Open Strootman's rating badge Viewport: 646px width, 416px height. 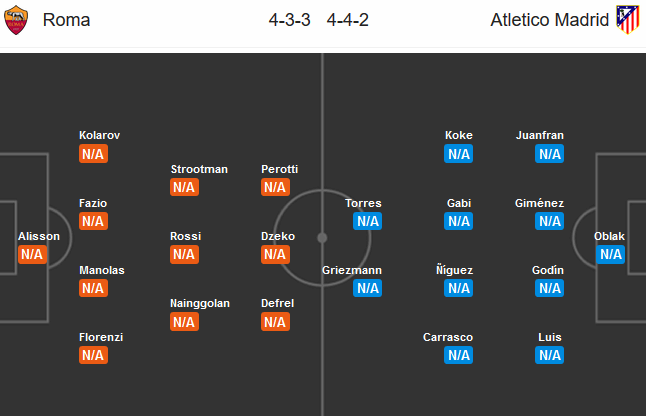click(x=184, y=187)
